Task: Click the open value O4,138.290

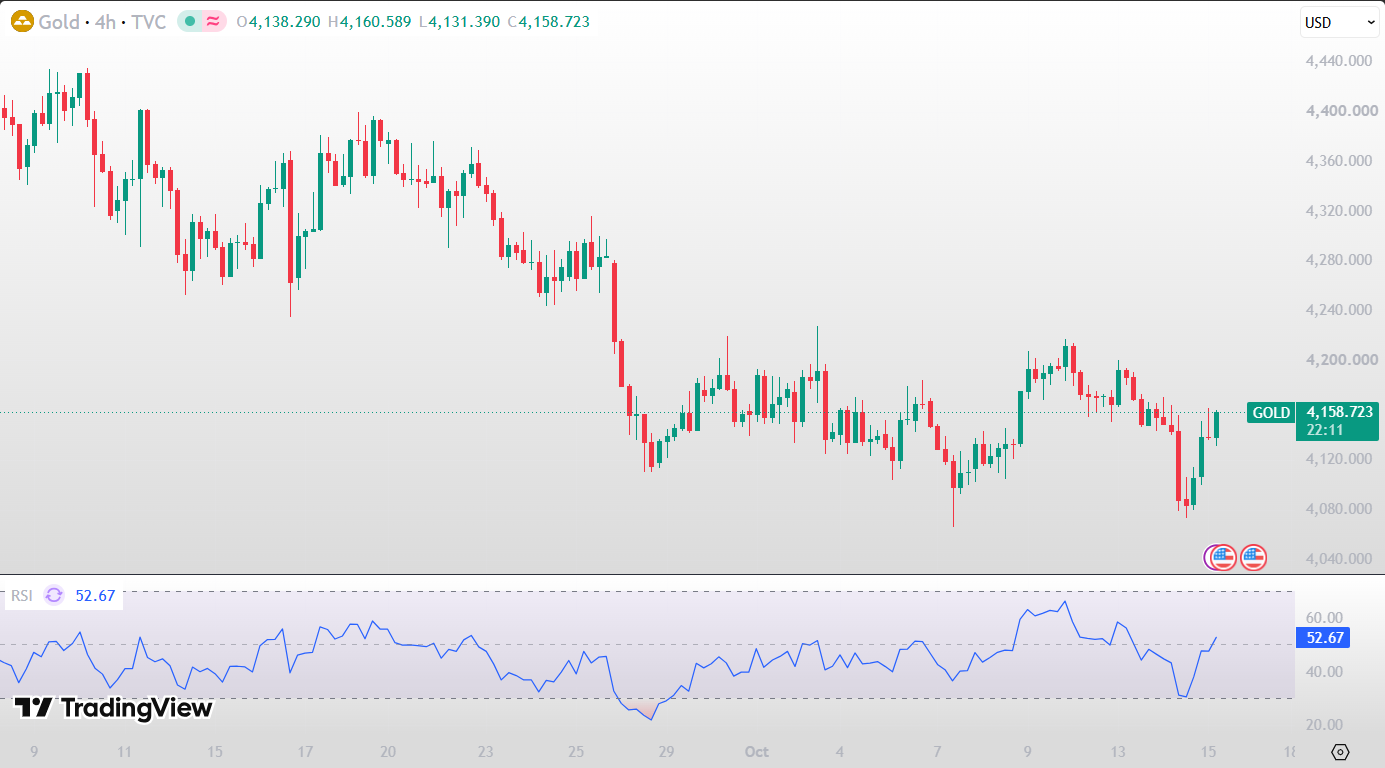Action: coord(278,21)
